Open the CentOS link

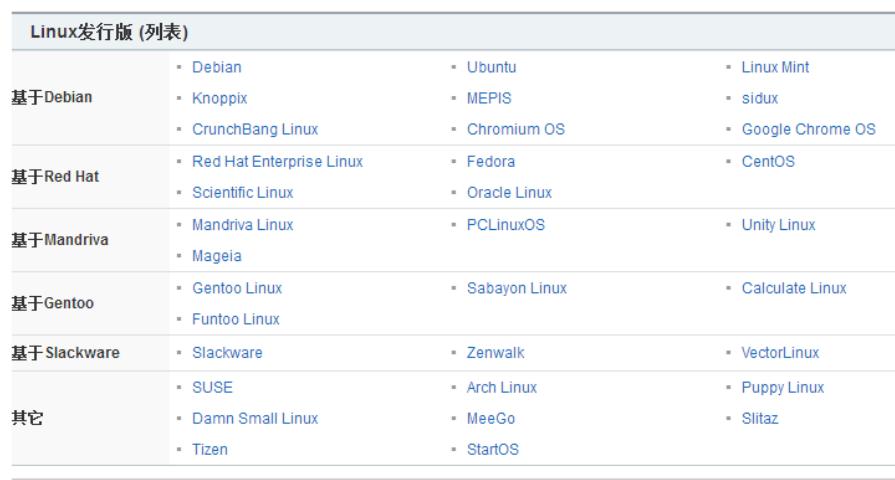tap(768, 161)
